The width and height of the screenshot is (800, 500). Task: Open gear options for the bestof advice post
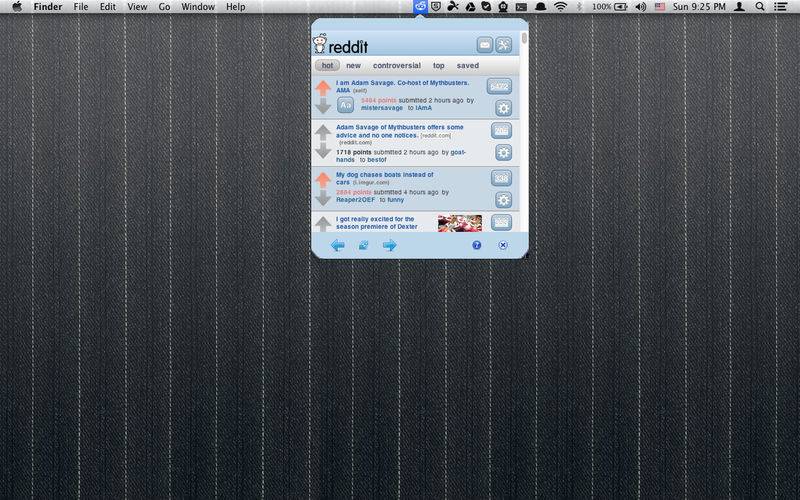(504, 152)
